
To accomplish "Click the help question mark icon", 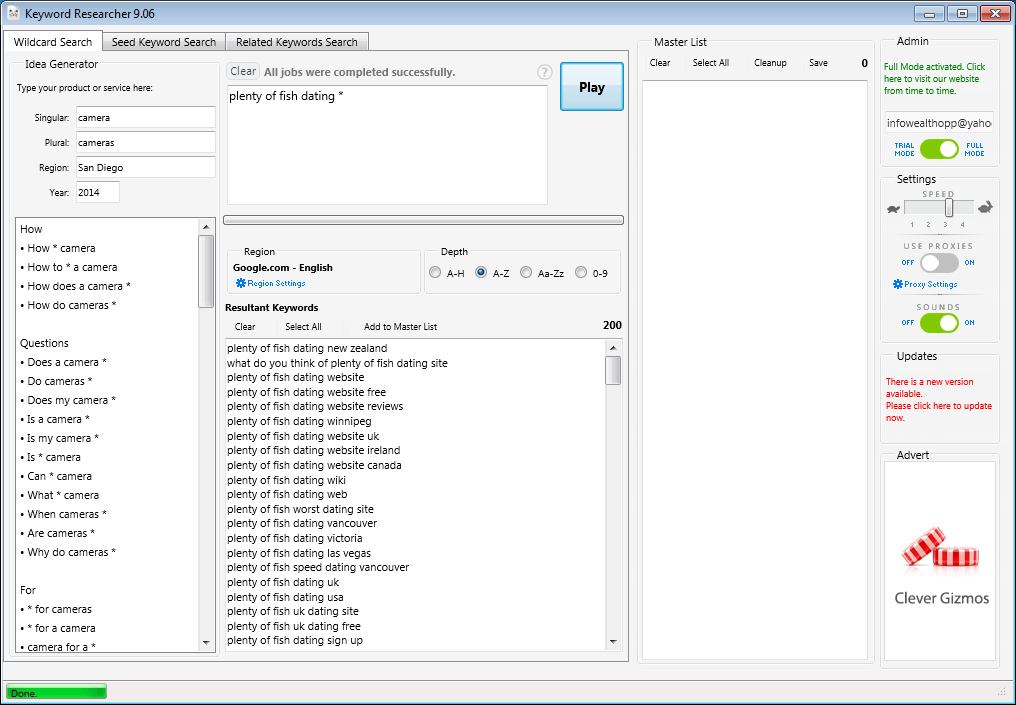I will (545, 73).
